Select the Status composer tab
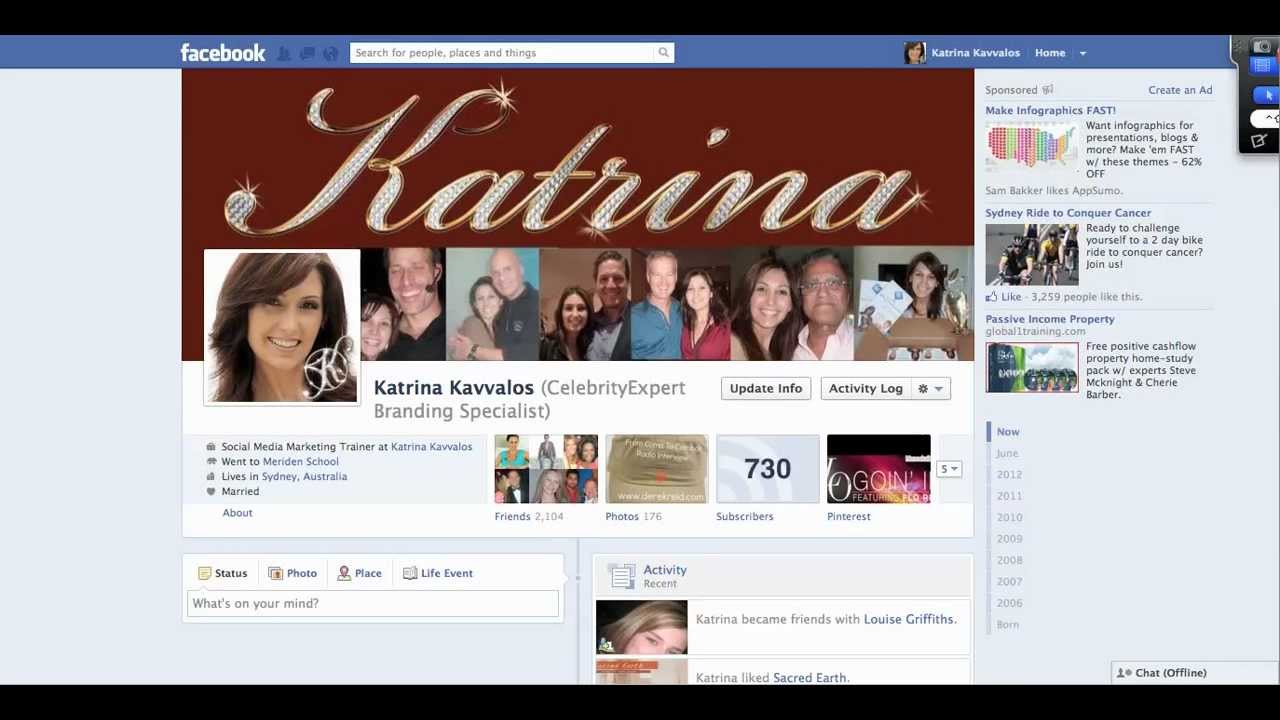1280x720 pixels. tap(223, 573)
